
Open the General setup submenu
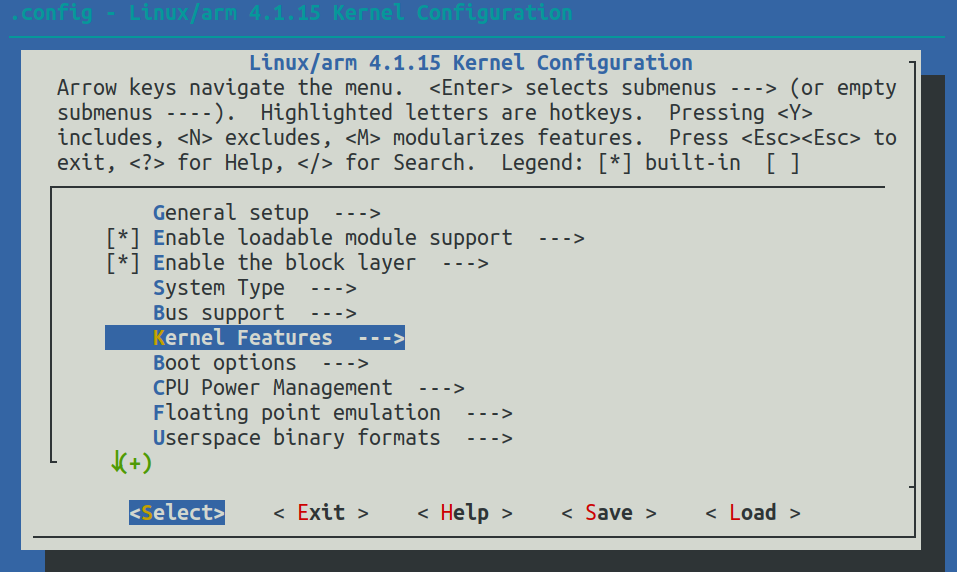click(x=267, y=213)
